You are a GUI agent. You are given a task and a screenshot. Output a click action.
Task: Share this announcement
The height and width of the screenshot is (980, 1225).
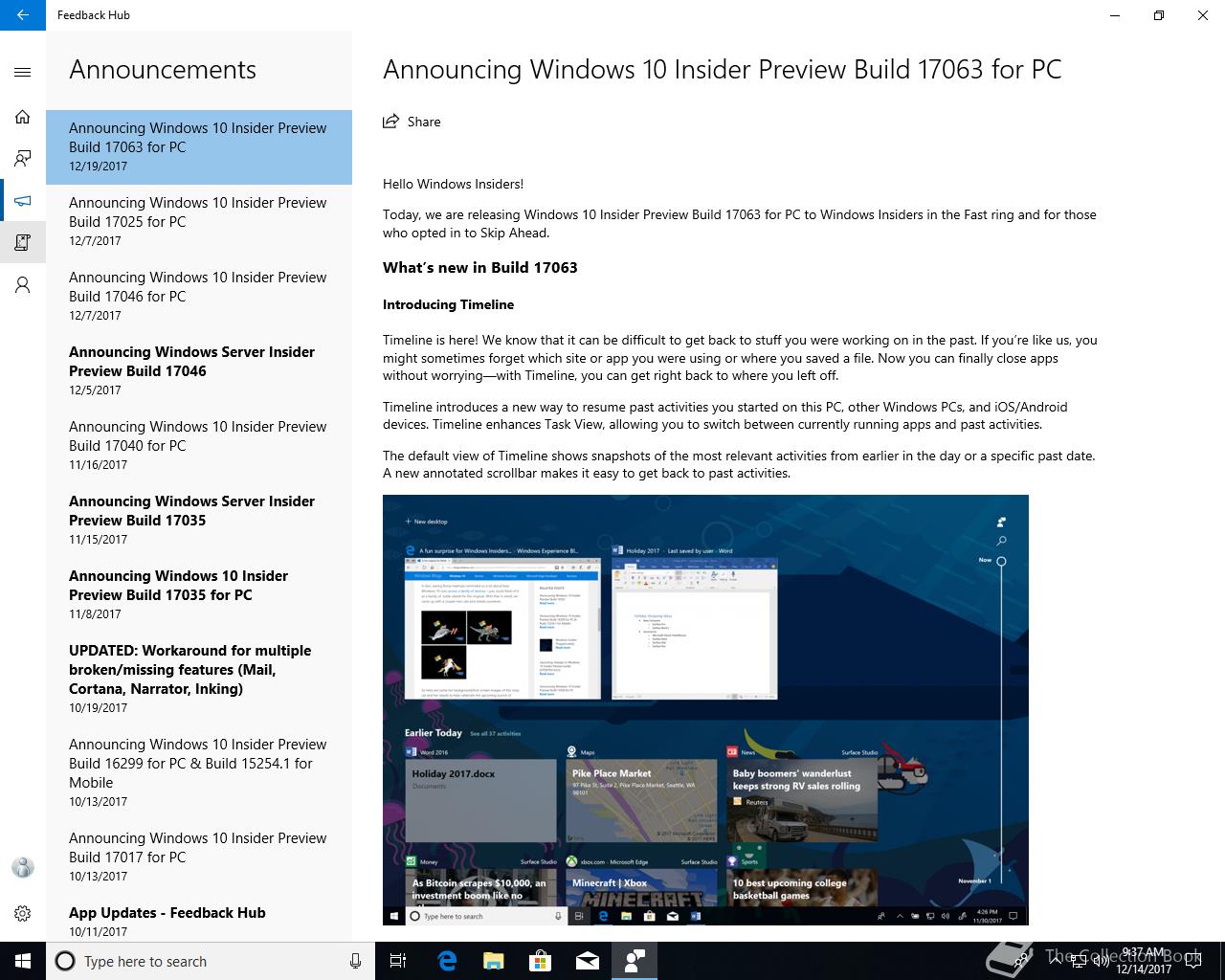point(412,122)
